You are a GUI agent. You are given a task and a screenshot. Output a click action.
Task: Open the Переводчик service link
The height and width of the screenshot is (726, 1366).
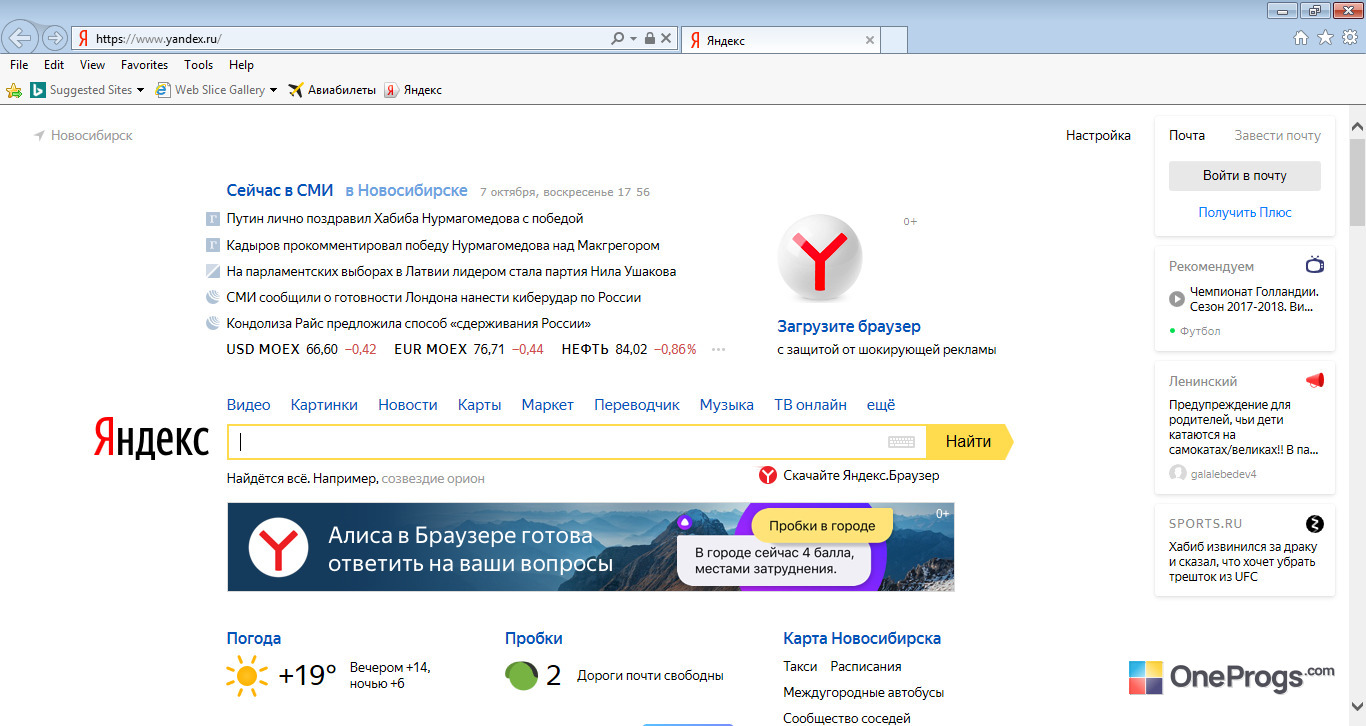637,405
